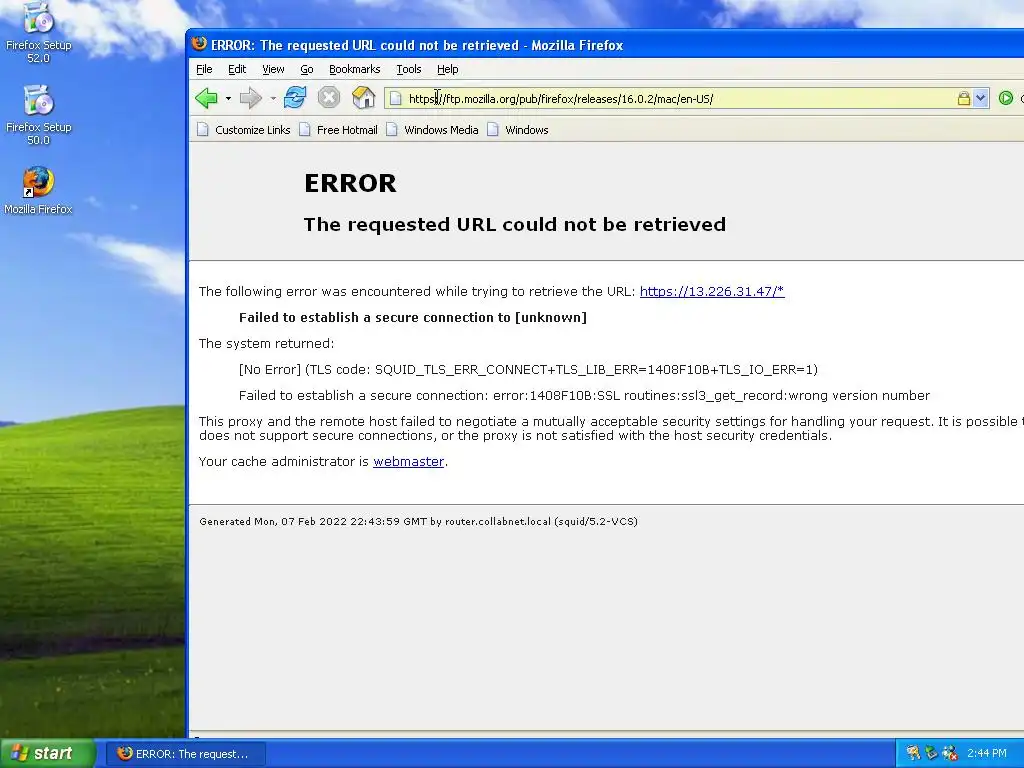
Task: Open Free Hotmail bookmark
Action: point(338,130)
